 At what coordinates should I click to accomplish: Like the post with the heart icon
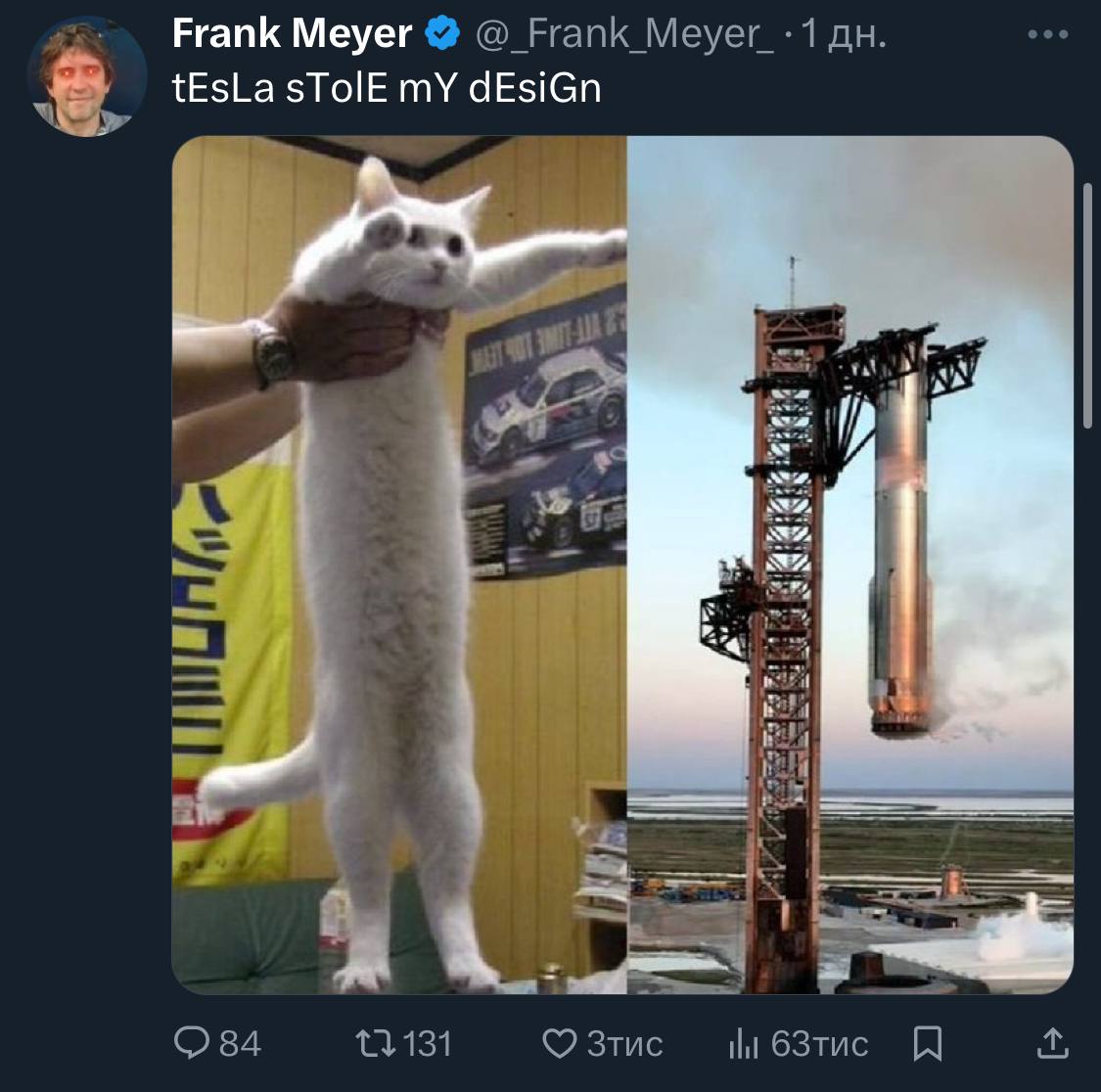tap(559, 1043)
